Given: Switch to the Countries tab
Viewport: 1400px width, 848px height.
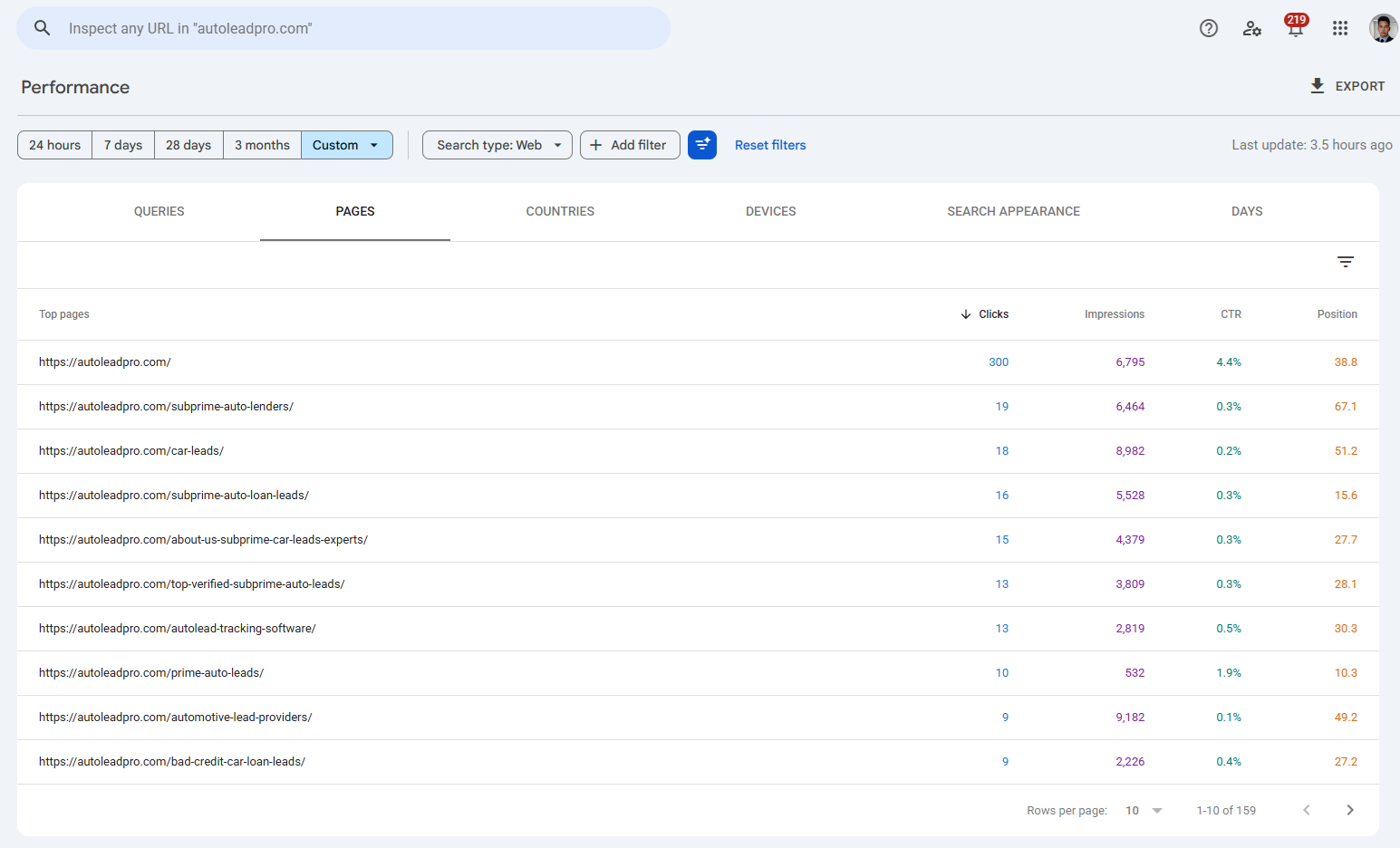Looking at the screenshot, I should (x=560, y=211).
